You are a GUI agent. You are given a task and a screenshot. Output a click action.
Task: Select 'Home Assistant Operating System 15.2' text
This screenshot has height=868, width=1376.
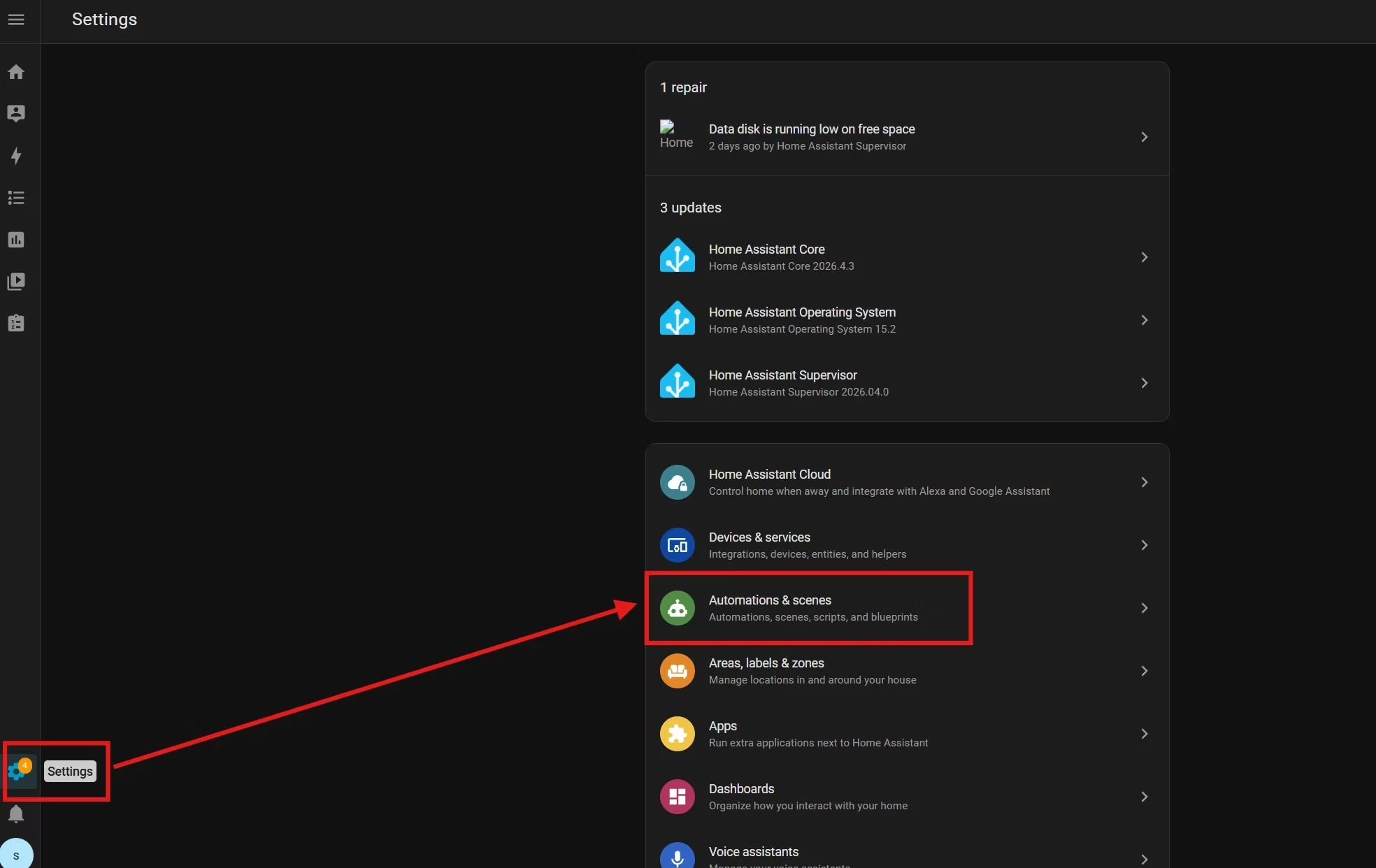[802, 329]
